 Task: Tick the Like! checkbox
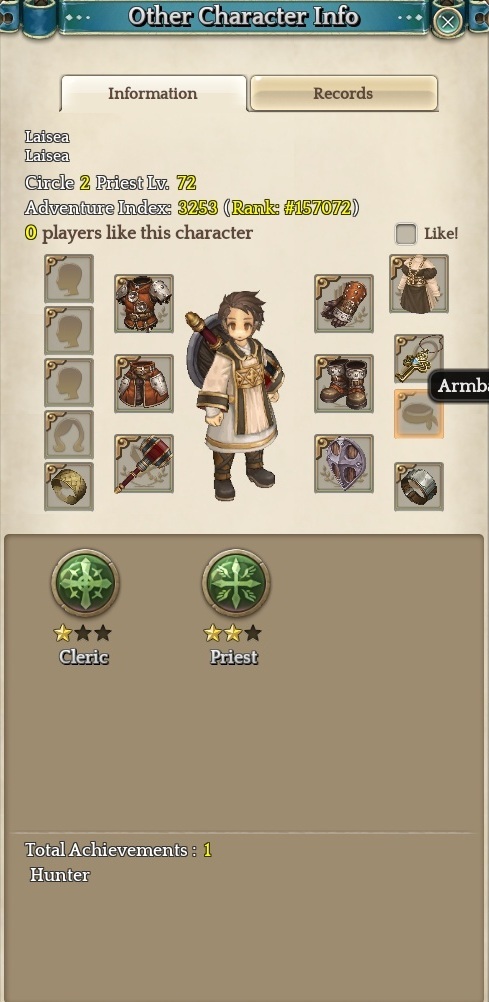pyautogui.click(x=406, y=234)
